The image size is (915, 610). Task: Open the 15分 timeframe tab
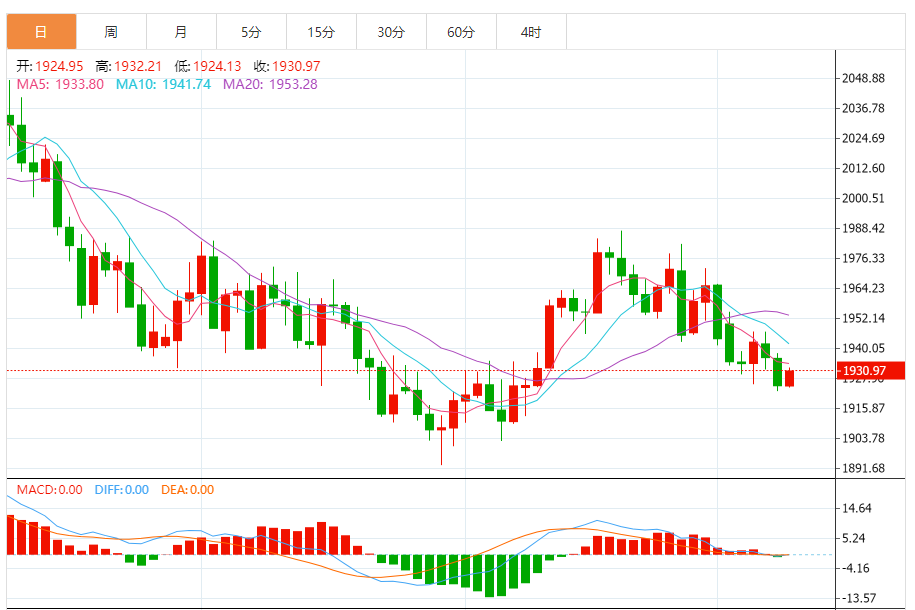pyautogui.click(x=322, y=32)
